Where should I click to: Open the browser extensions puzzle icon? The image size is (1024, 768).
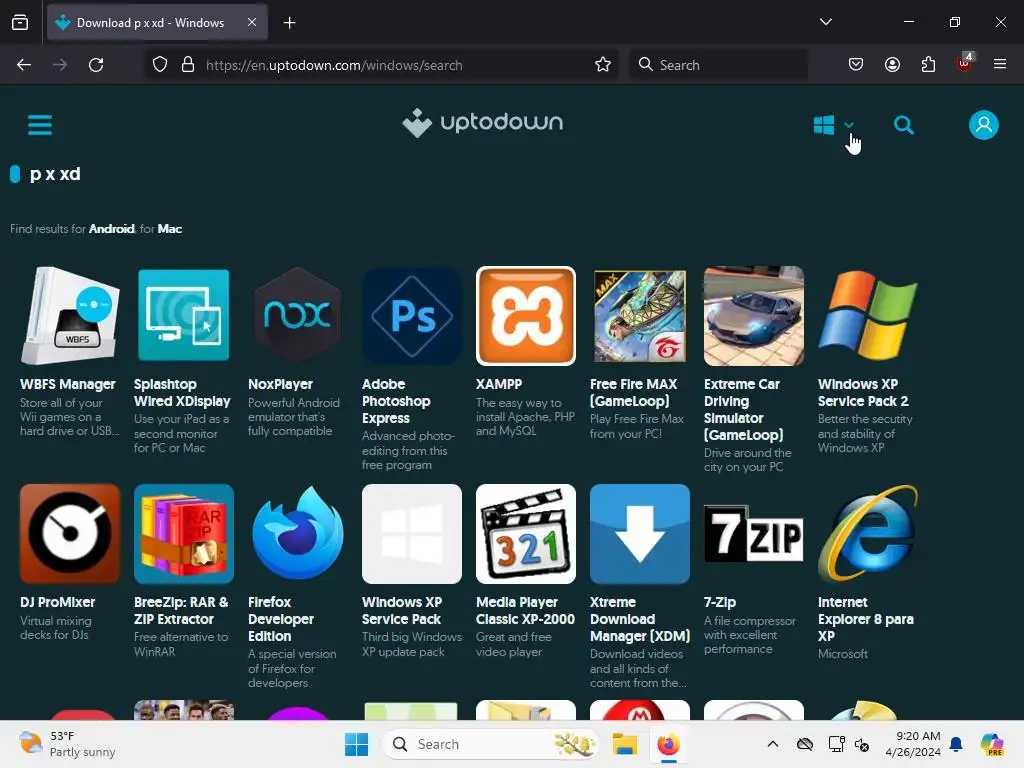tap(928, 64)
